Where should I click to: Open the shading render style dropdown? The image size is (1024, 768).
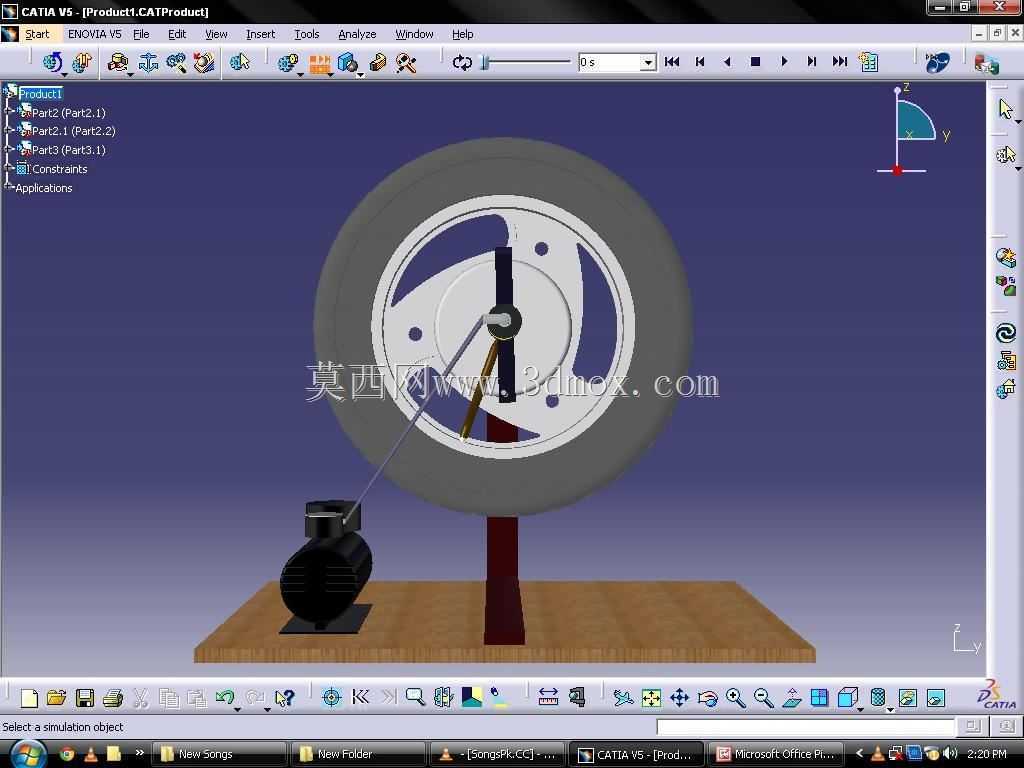891,709
